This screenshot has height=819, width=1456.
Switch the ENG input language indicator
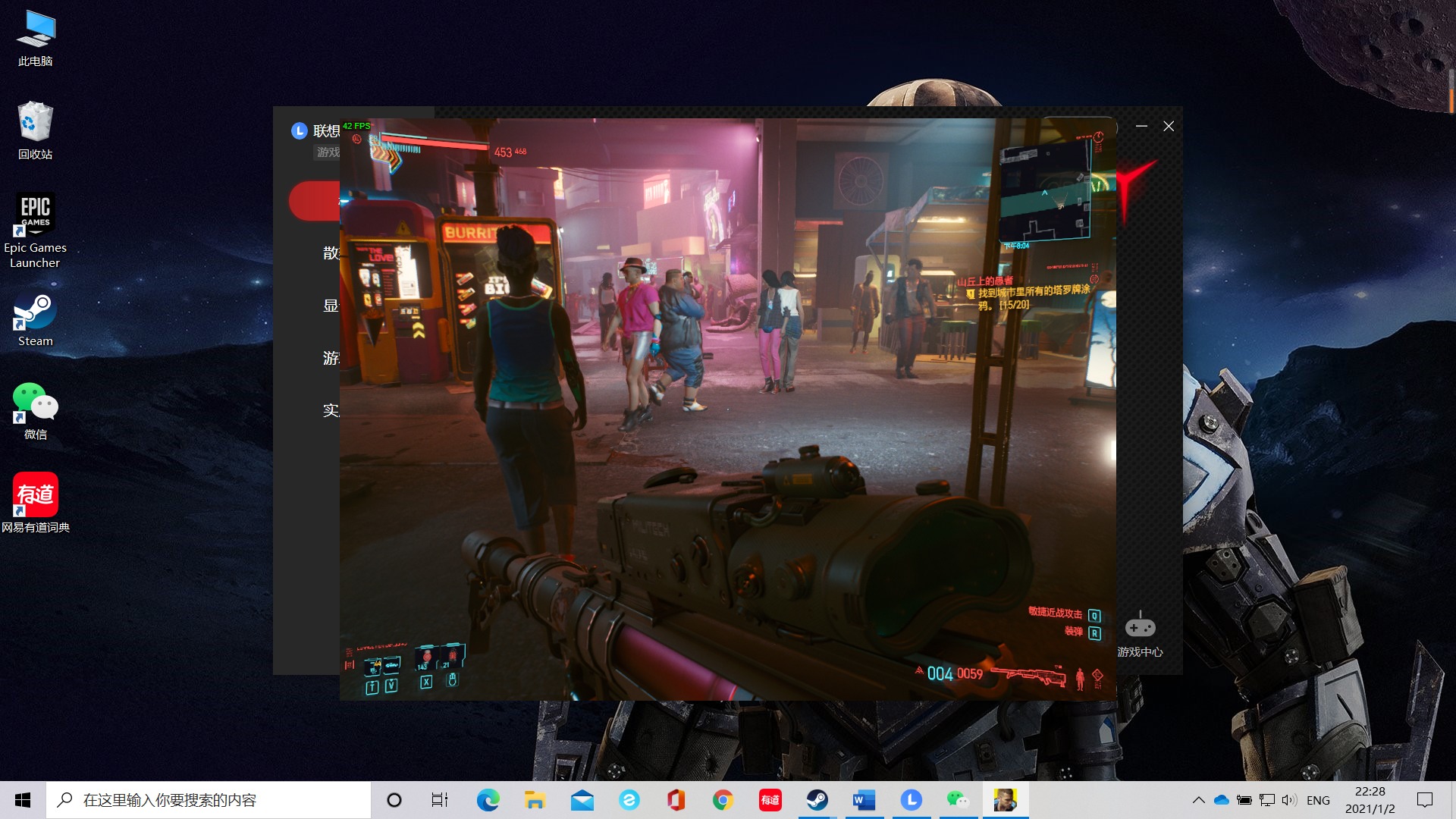tap(1318, 800)
